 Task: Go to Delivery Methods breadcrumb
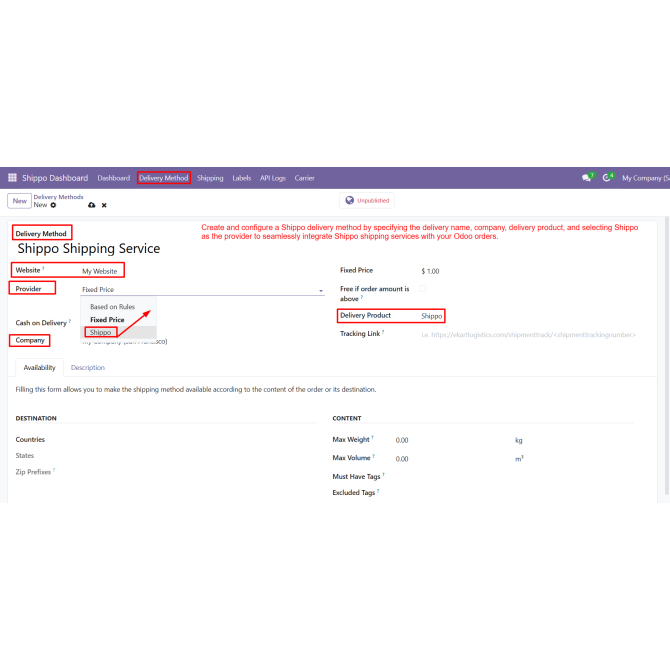[x=59, y=197]
